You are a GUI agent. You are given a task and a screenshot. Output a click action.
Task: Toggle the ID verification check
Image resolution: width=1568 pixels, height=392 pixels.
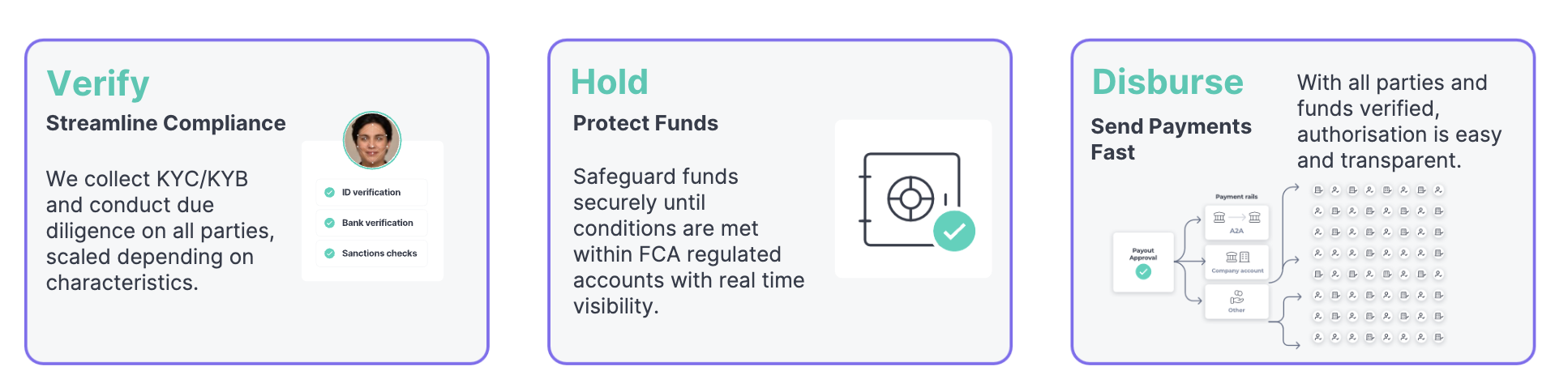(330, 193)
